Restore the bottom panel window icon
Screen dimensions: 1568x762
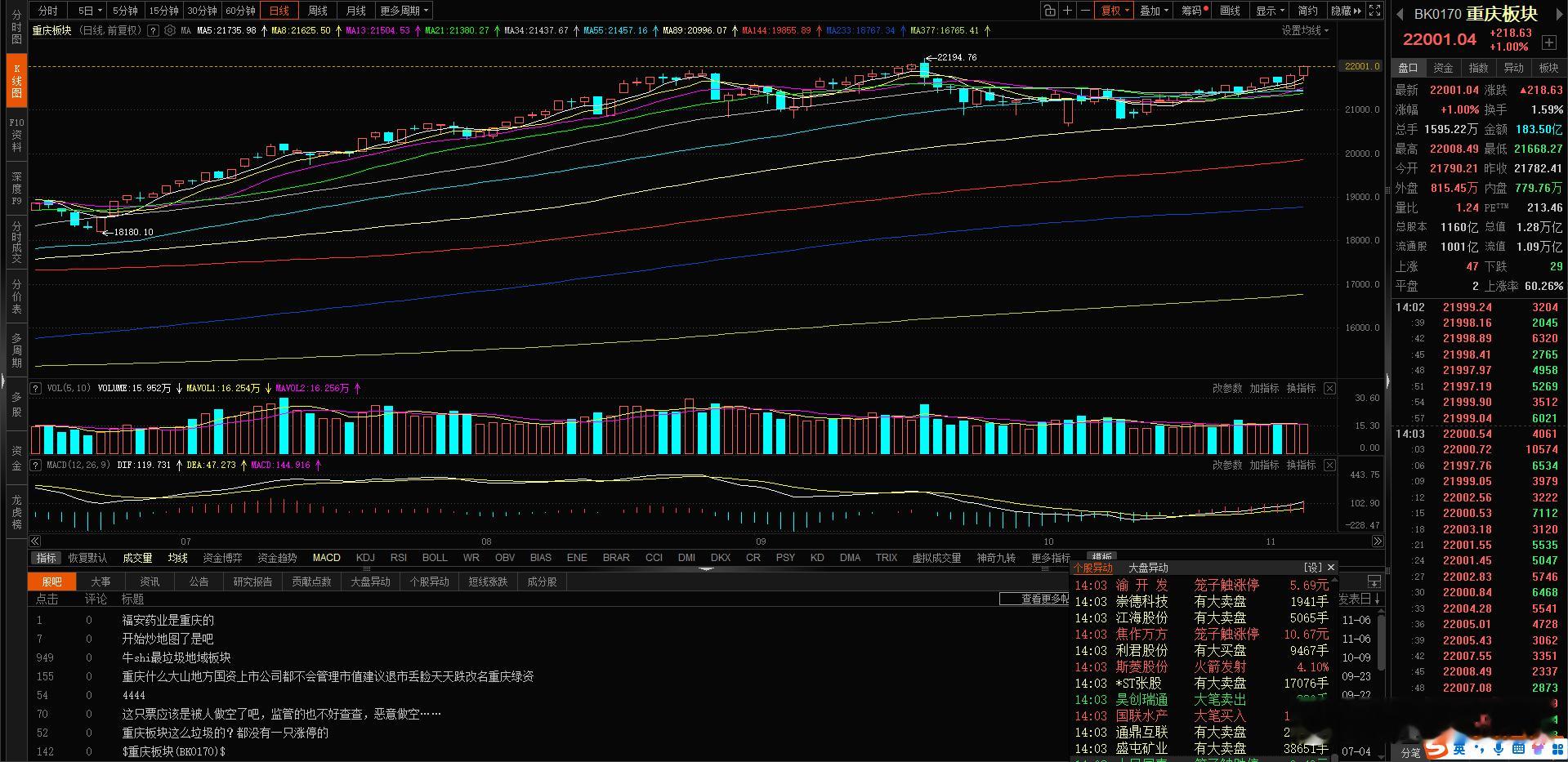(1374, 582)
